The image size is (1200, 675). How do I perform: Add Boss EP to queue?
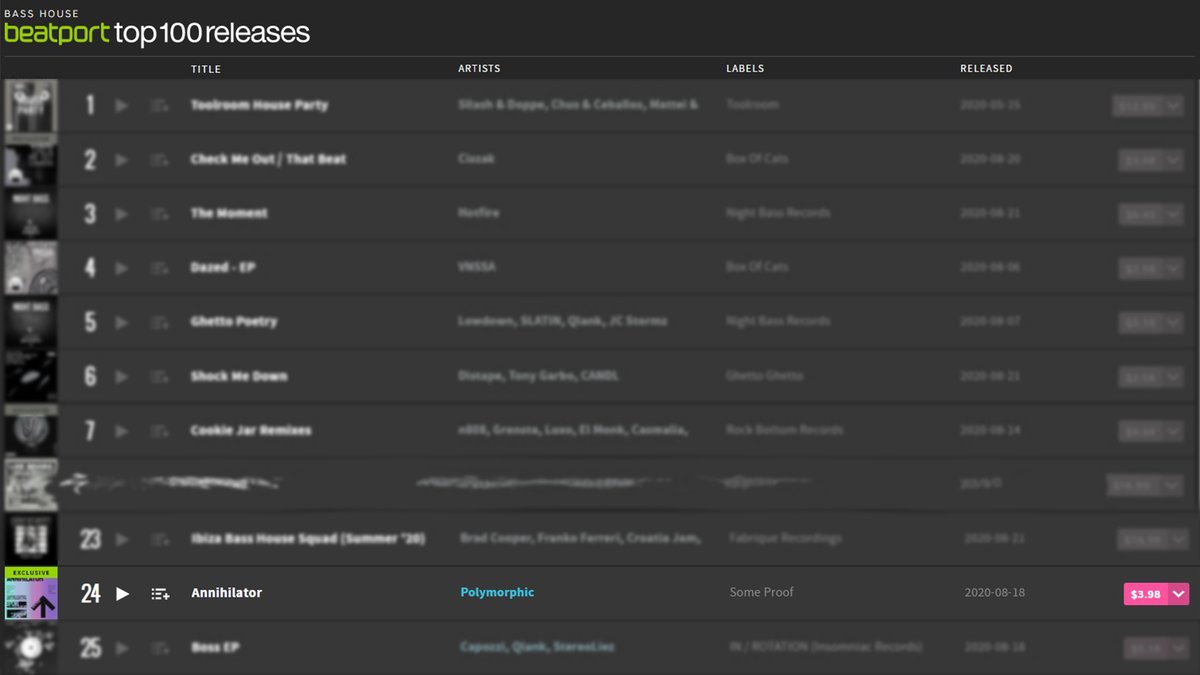tap(159, 648)
